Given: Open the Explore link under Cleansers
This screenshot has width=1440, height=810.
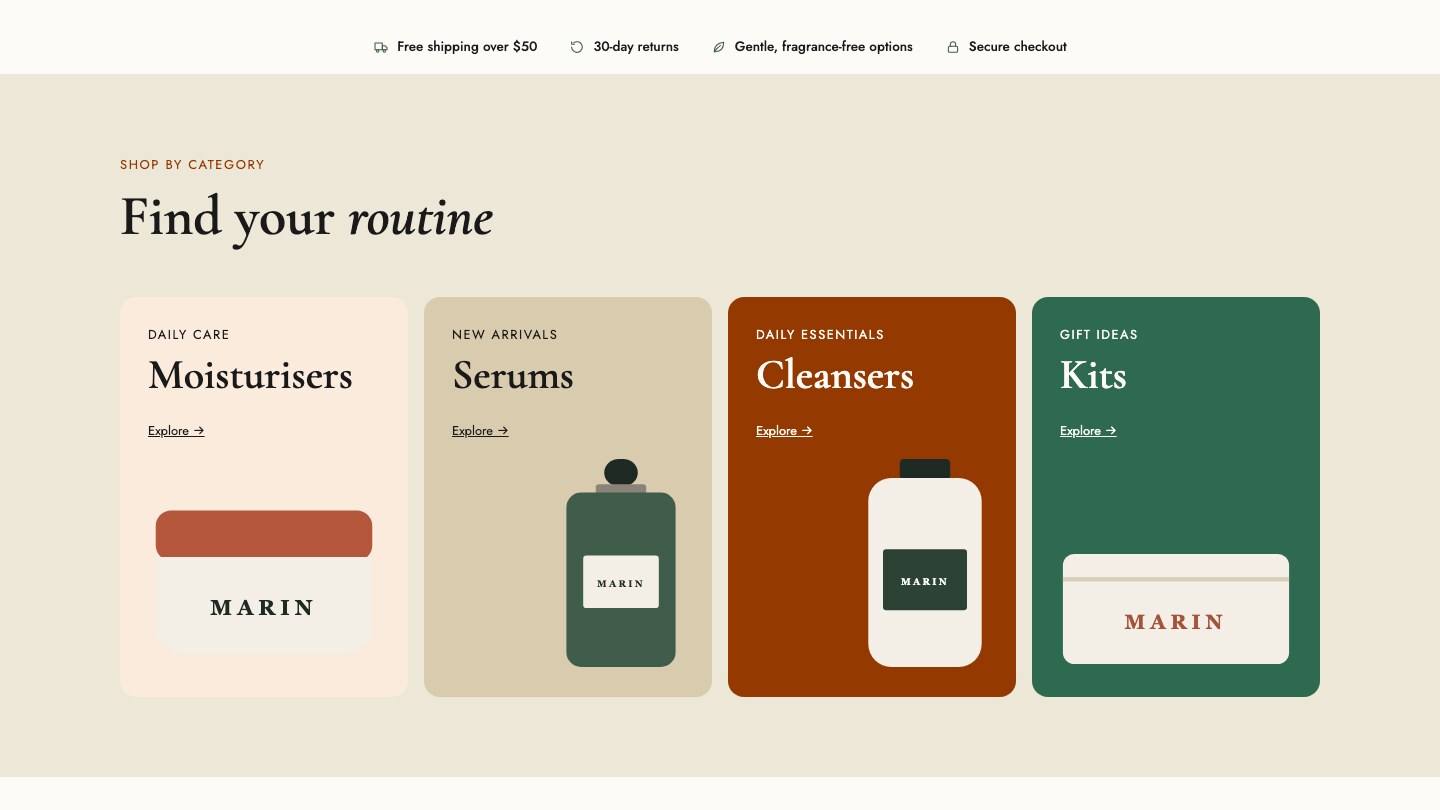Looking at the screenshot, I should [784, 431].
